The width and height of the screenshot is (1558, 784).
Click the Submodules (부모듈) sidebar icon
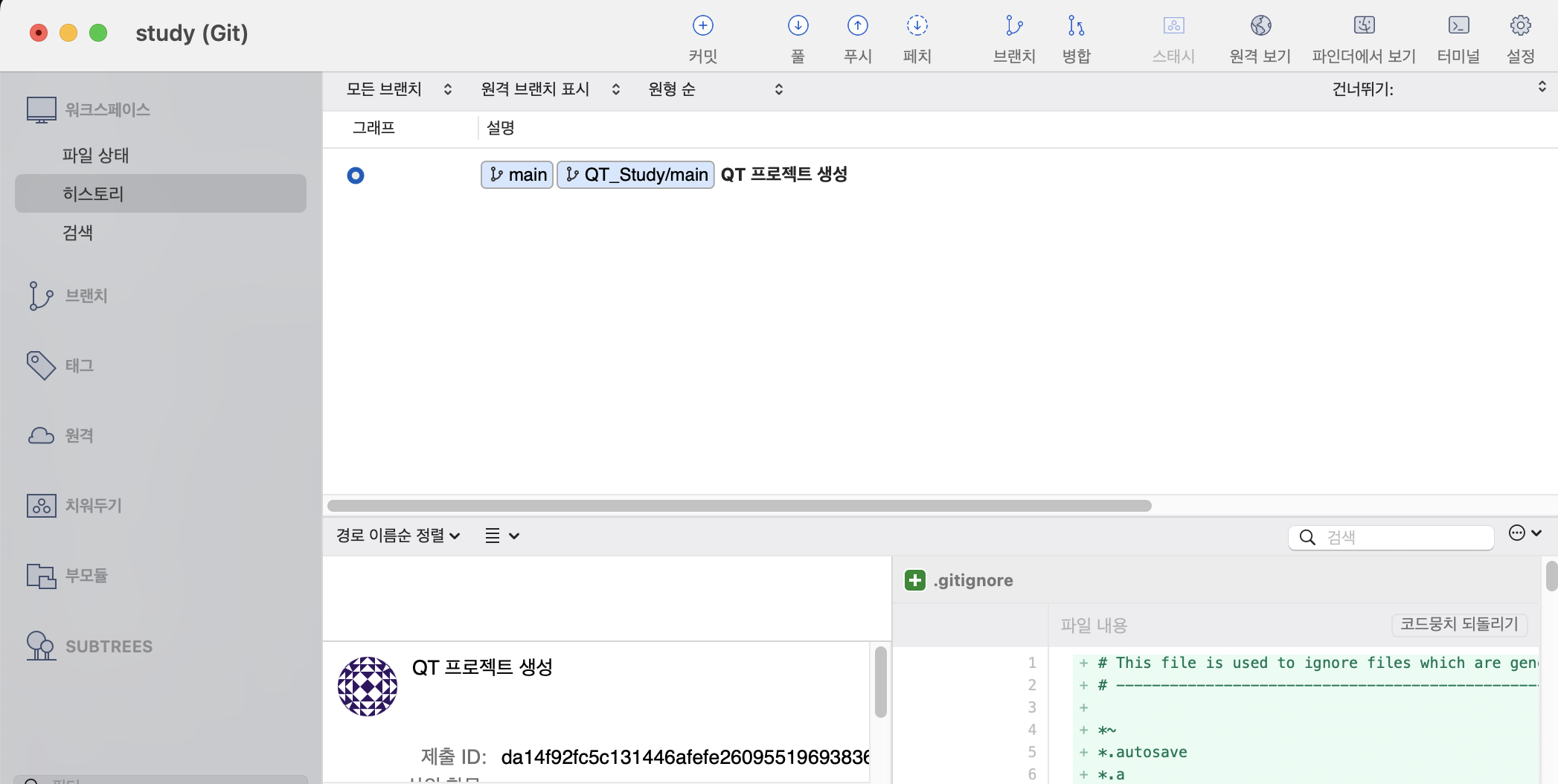tap(41, 576)
